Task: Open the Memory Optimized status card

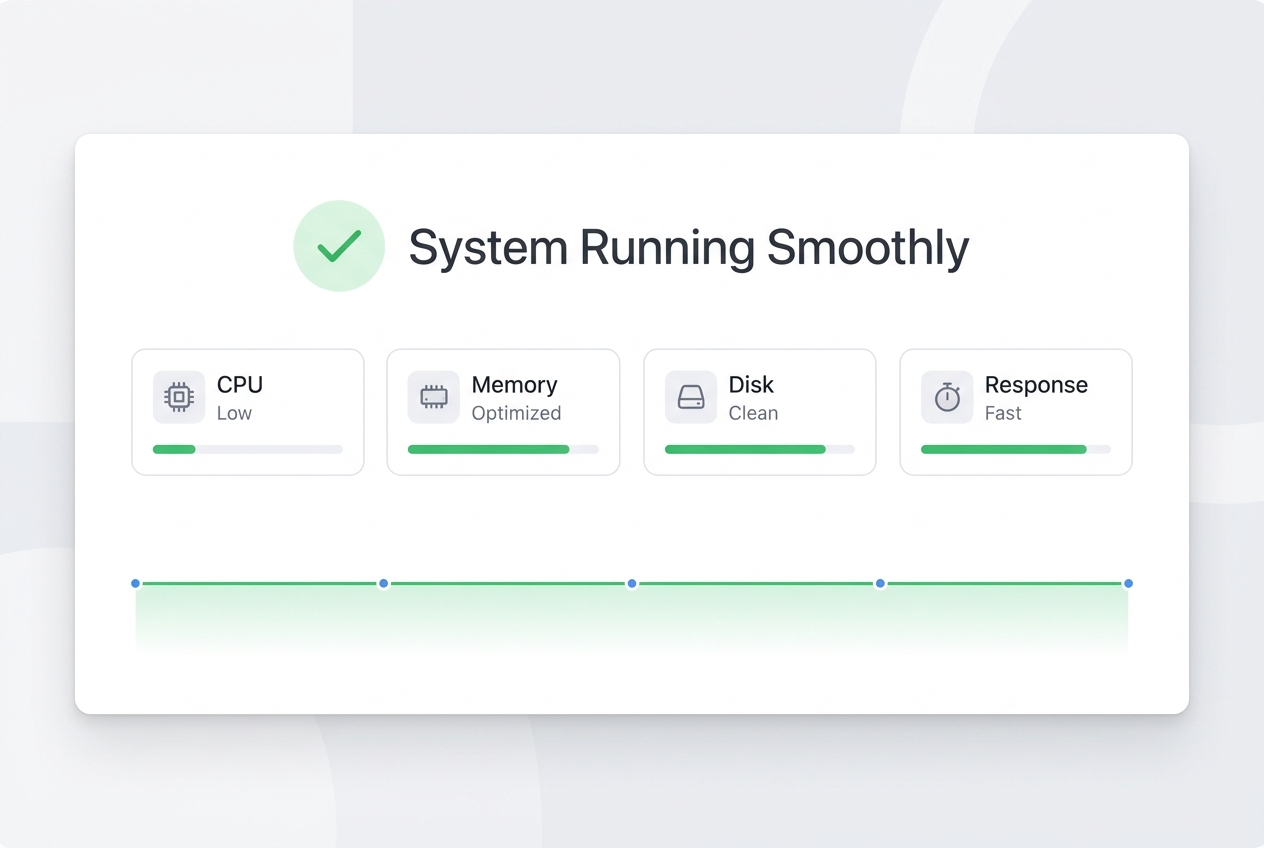Action: click(503, 412)
